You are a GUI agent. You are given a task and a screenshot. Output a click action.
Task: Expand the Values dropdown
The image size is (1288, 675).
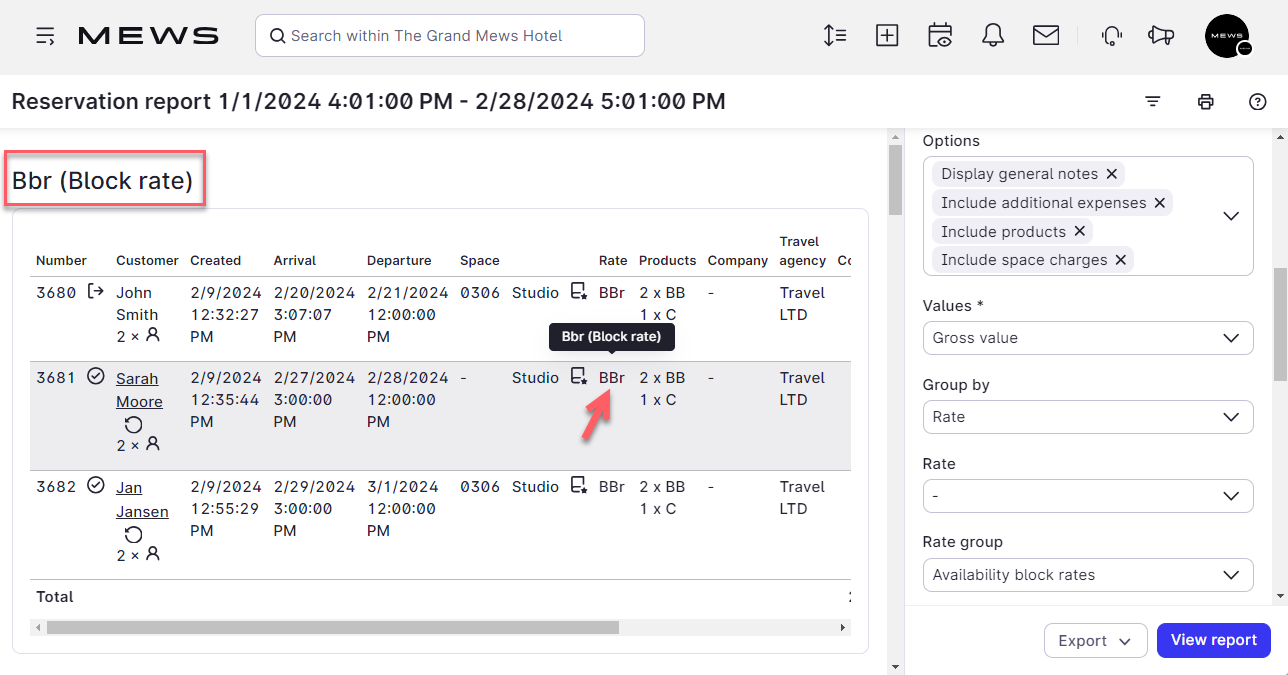[1087, 338]
